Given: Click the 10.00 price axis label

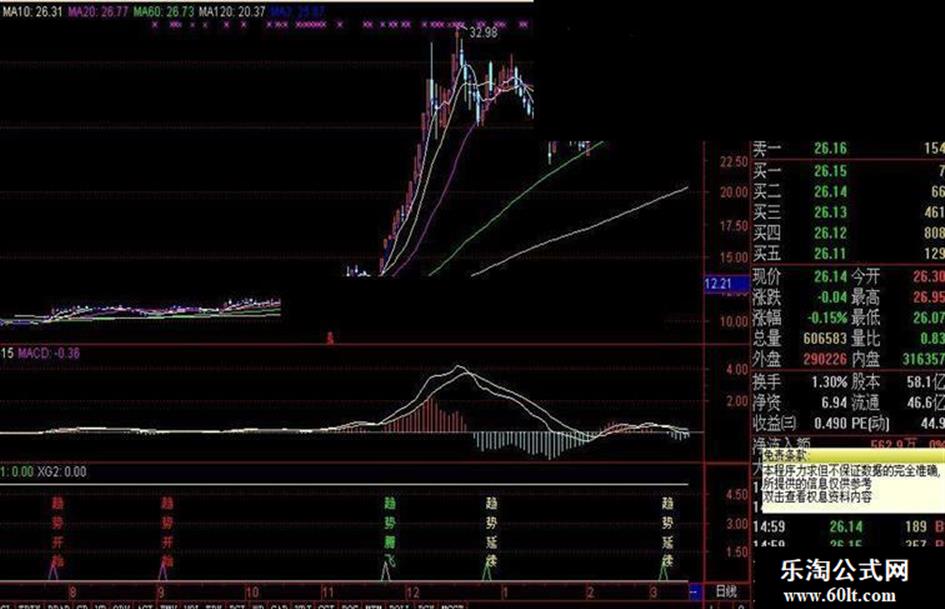Looking at the screenshot, I should [733, 321].
